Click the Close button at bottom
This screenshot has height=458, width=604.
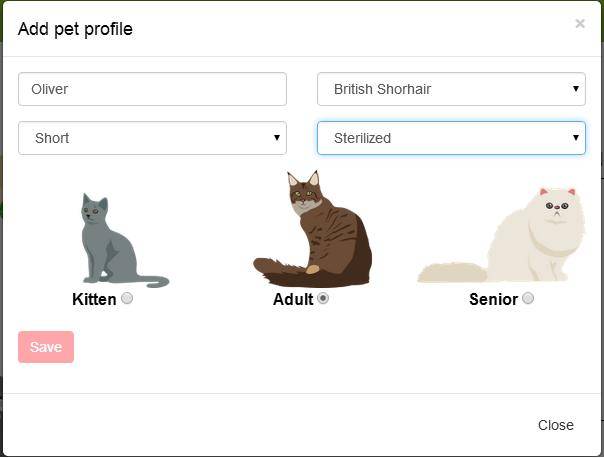click(x=555, y=425)
